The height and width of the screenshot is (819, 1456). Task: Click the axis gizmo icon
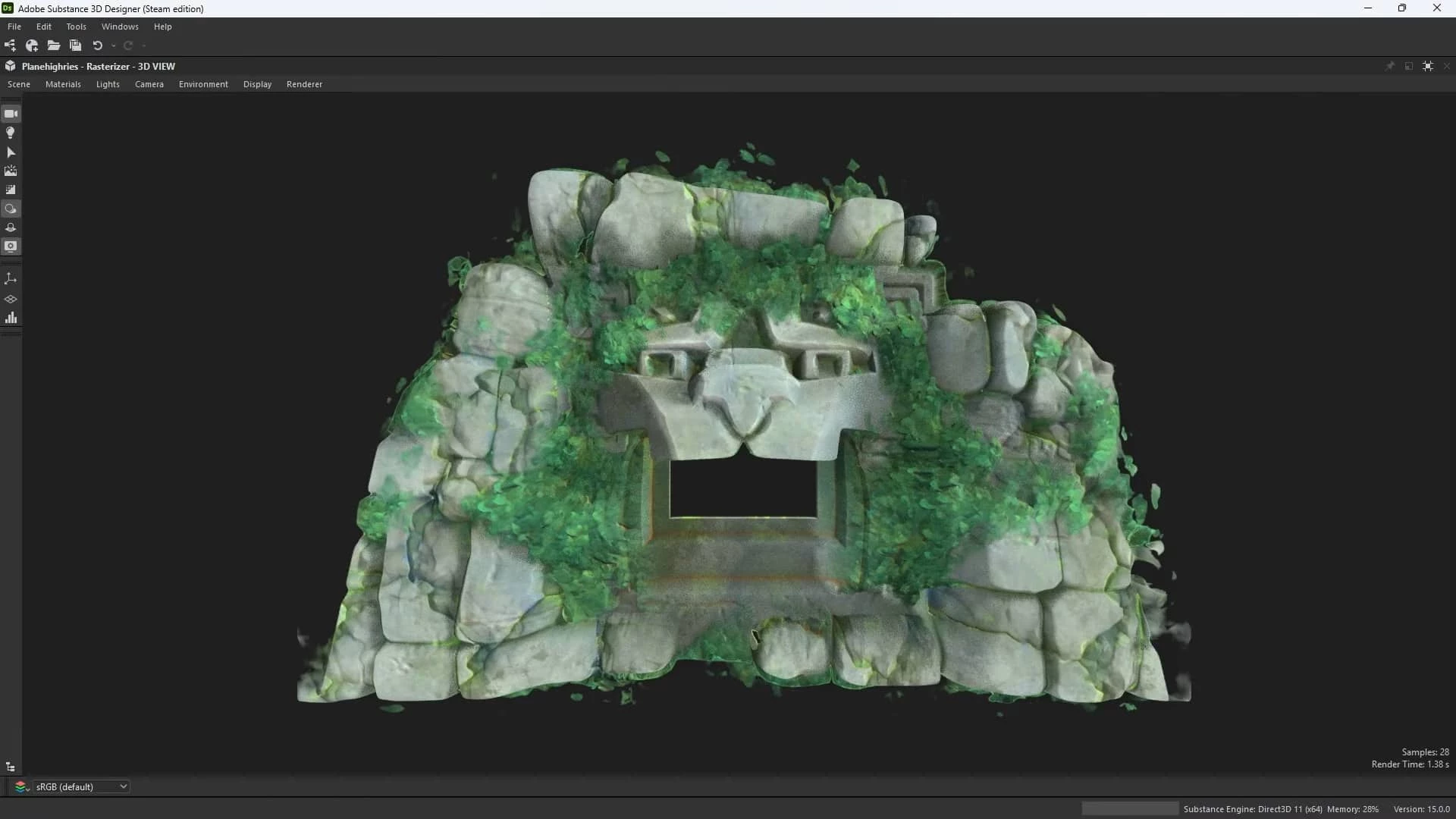coord(11,279)
